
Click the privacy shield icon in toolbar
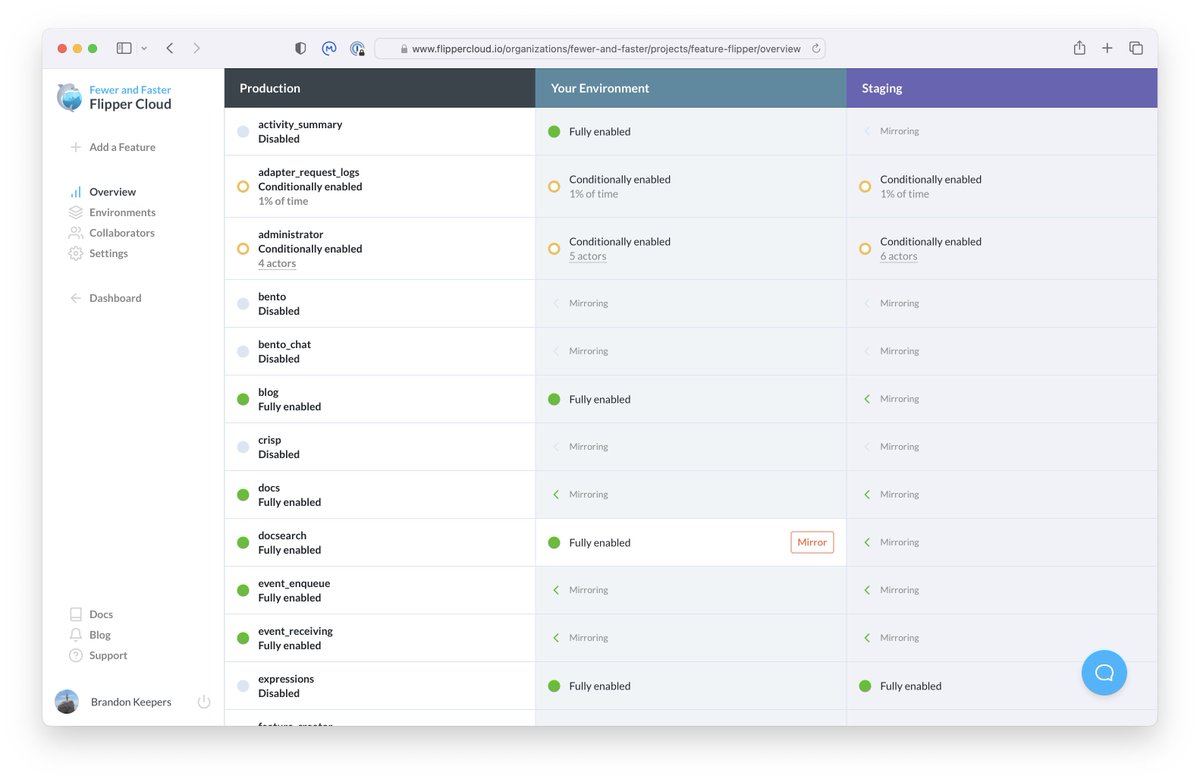pyautogui.click(x=301, y=48)
